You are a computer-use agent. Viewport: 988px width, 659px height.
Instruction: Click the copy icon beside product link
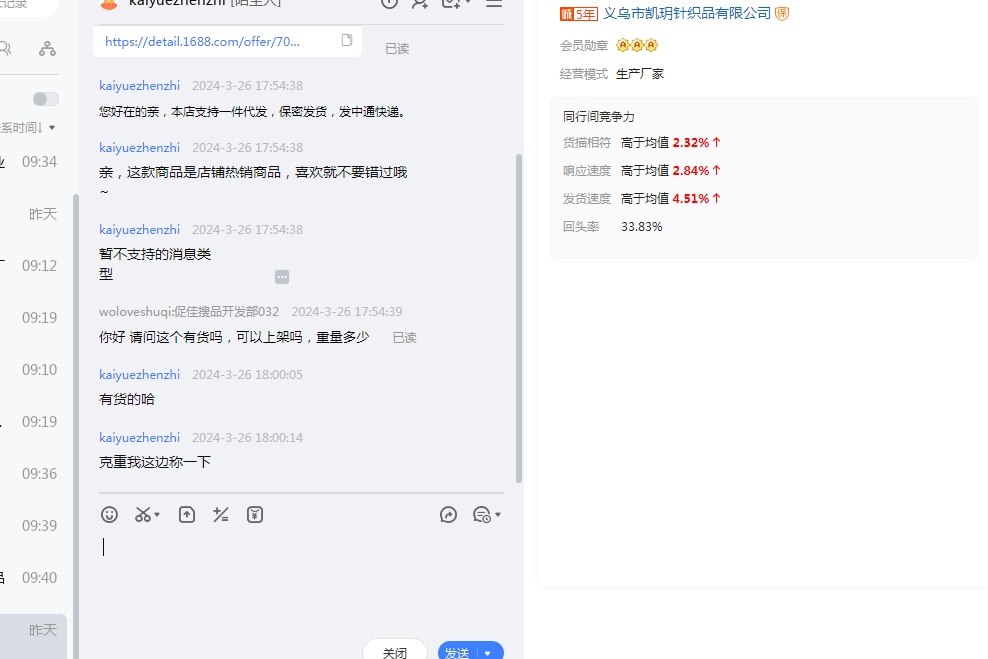tap(347, 41)
